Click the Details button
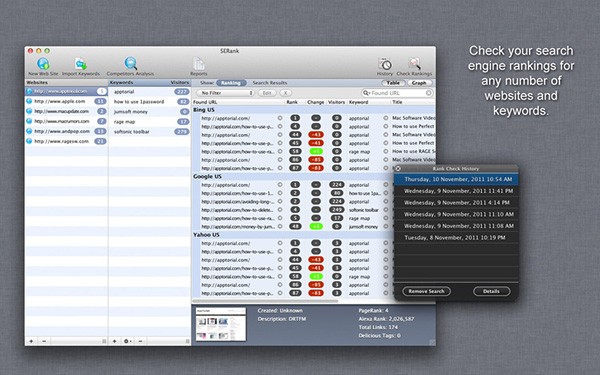This screenshot has width=600, height=375. pos(491,291)
